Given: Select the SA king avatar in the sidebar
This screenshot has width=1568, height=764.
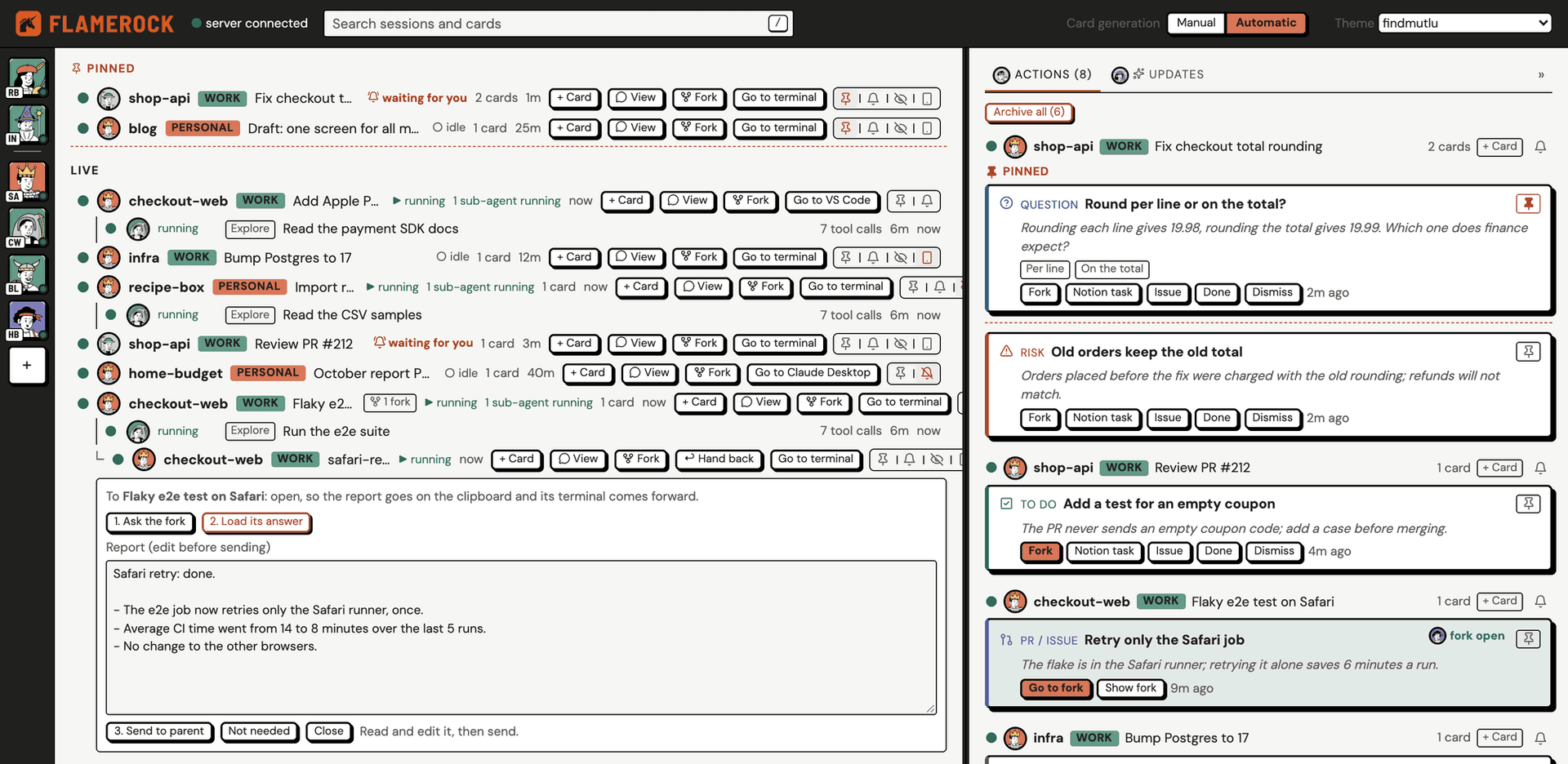Looking at the screenshot, I should (x=27, y=181).
